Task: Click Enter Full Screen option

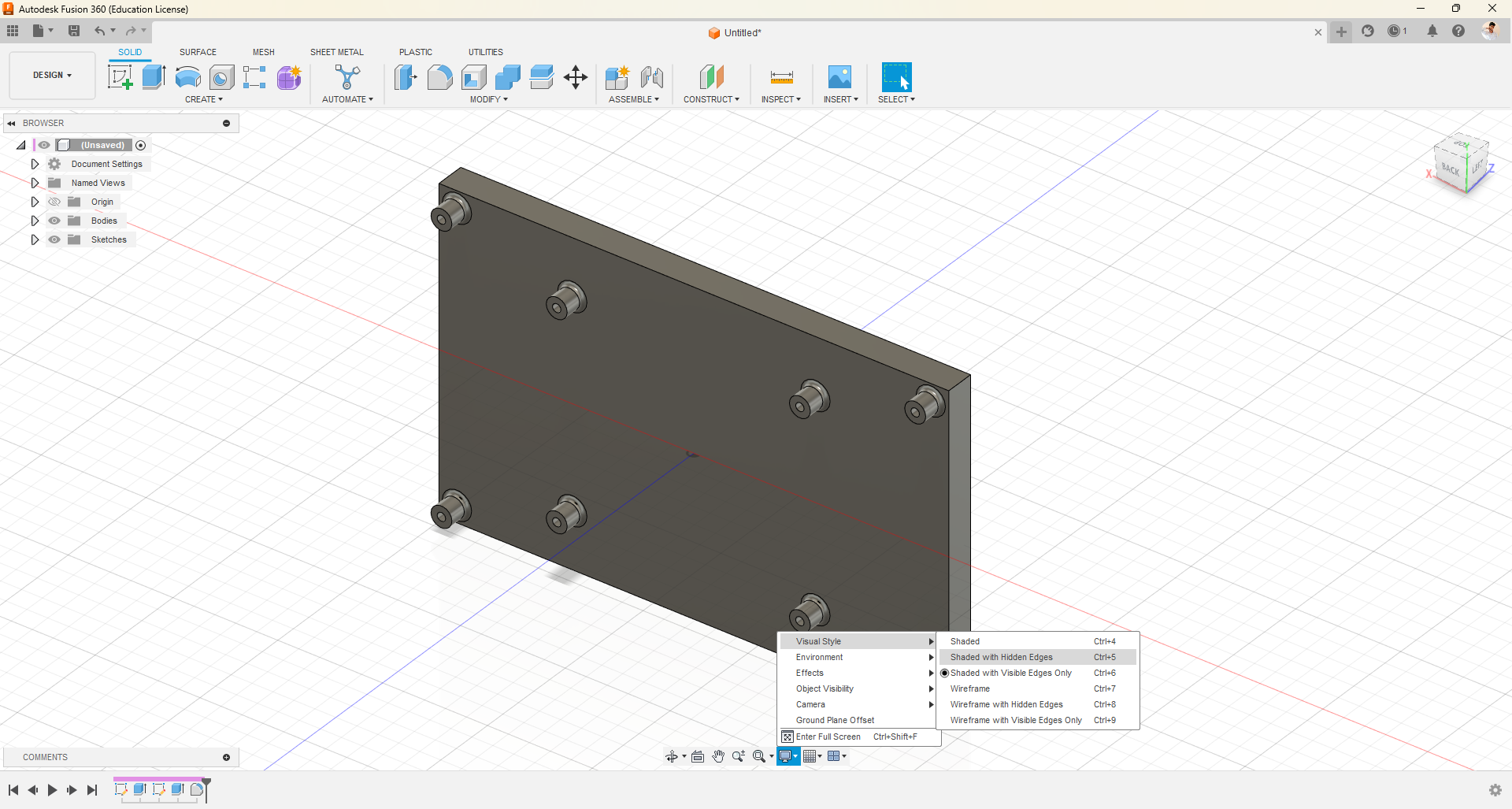Action: click(x=828, y=737)
